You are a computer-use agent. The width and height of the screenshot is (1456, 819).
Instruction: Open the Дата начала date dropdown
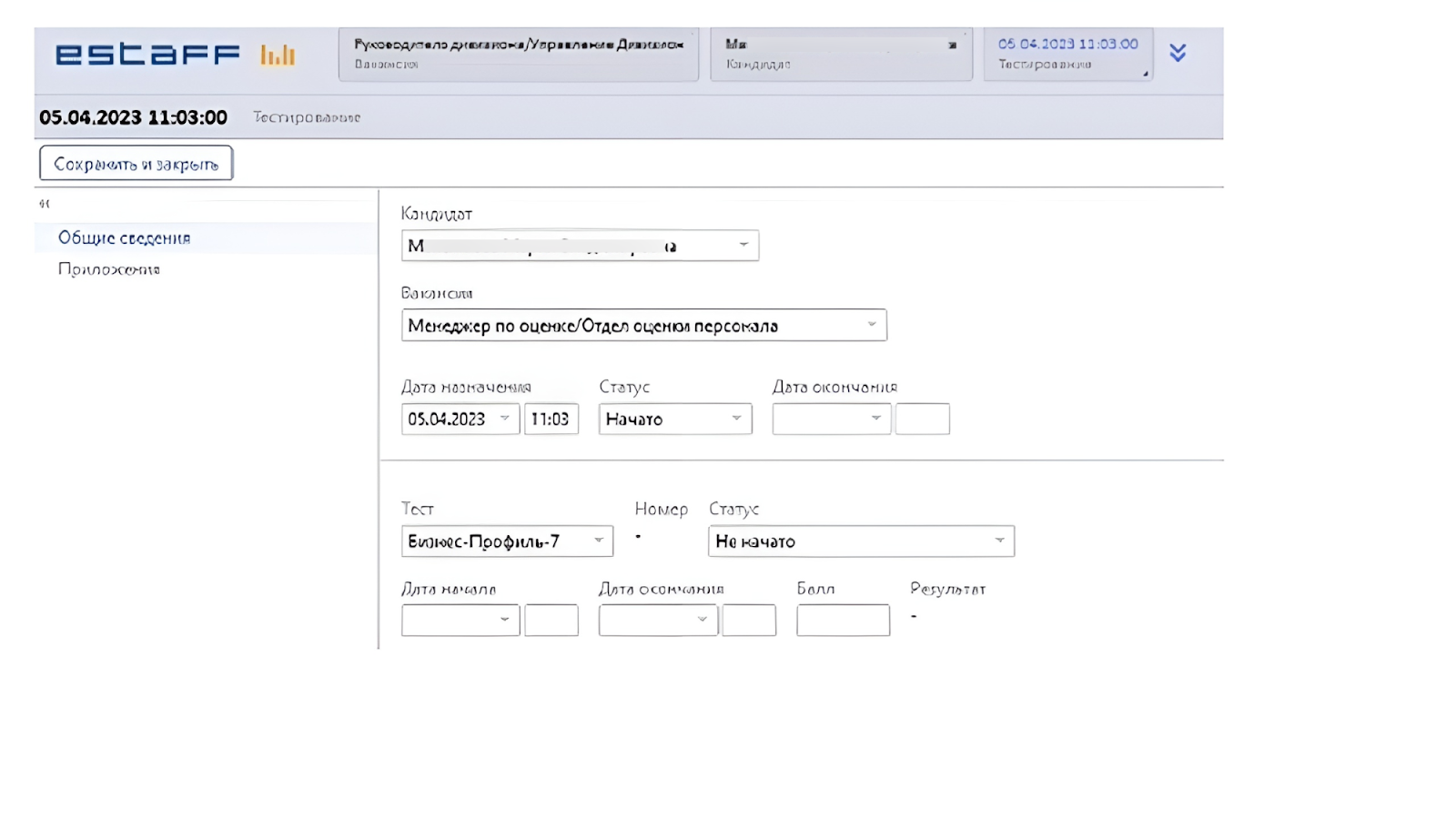460,621
